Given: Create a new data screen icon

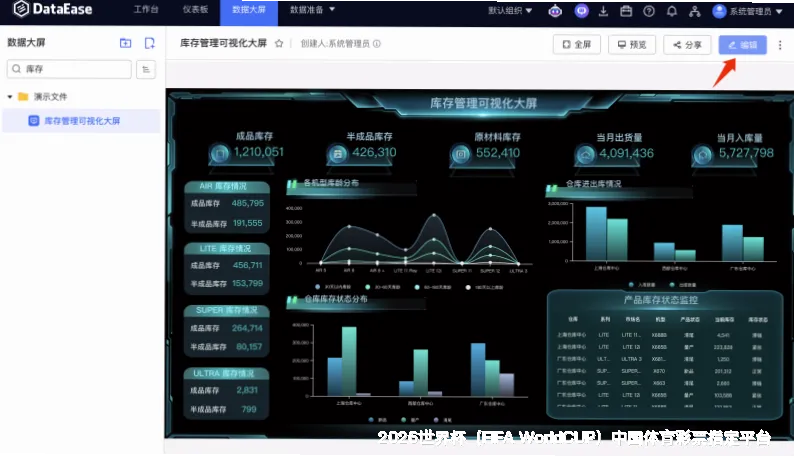Looking at the screenshot, I should coord(149,43).
